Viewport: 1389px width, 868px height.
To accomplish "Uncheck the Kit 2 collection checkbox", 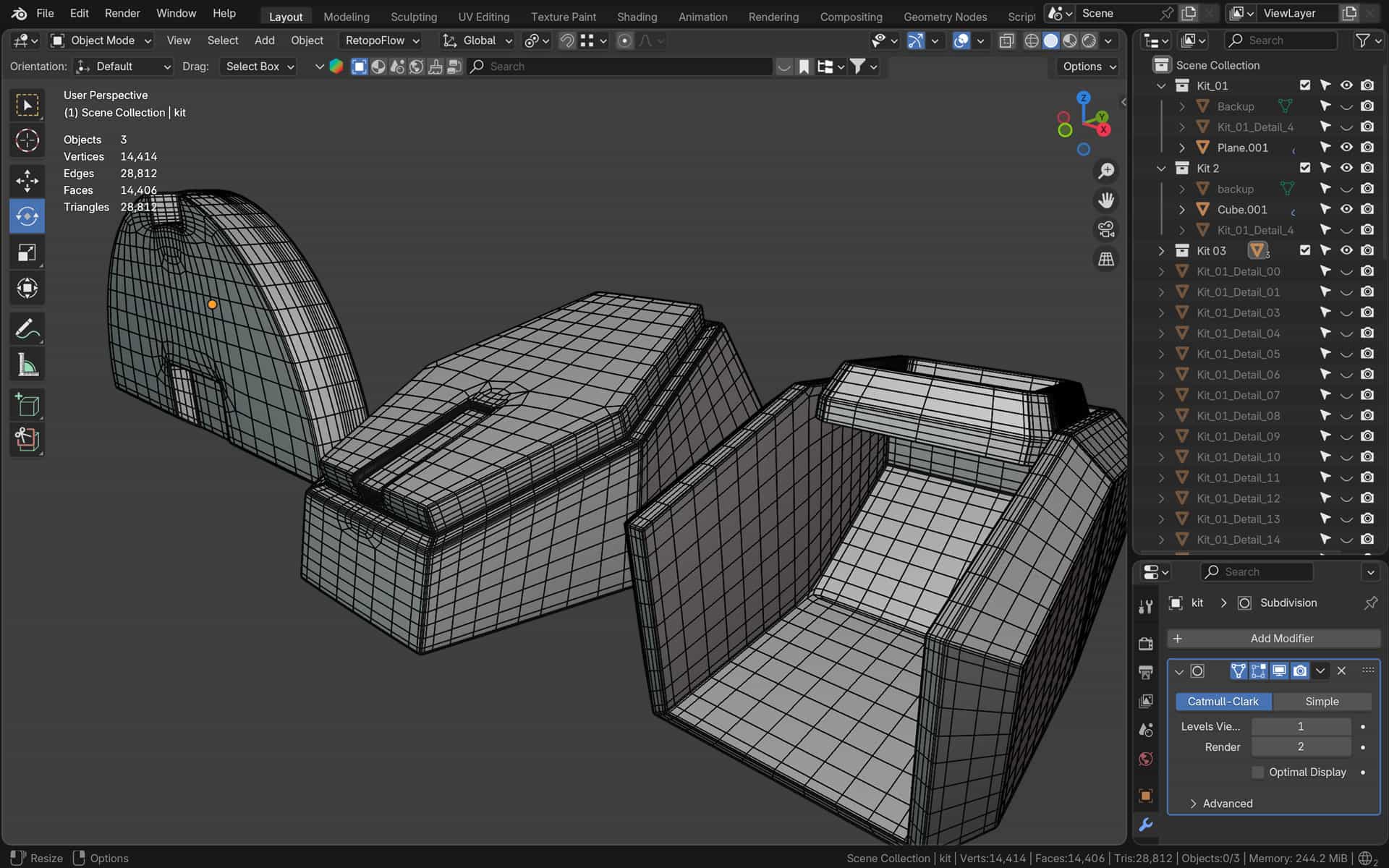I will tap(1304, 168).
